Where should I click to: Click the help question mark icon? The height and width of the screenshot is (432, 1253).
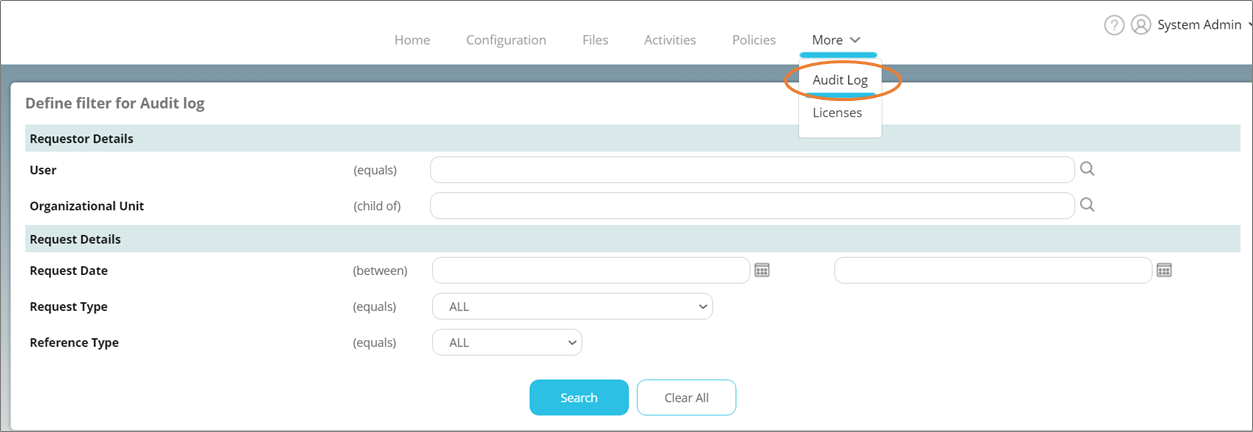(x=1114, y=26)
